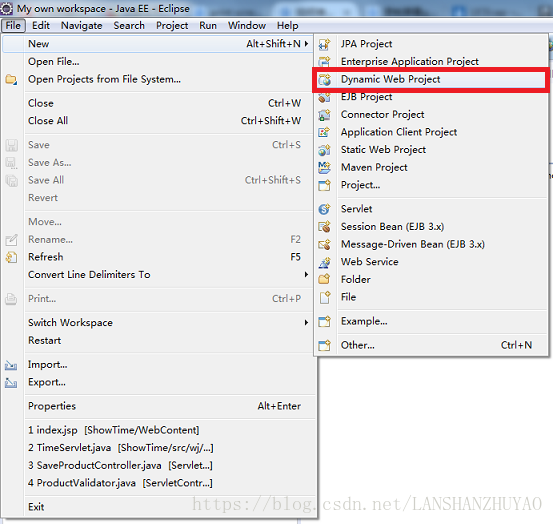Expand the New submenu arrow
The image size is (553, 524).
pyautogui.click(x=306, y=44)
